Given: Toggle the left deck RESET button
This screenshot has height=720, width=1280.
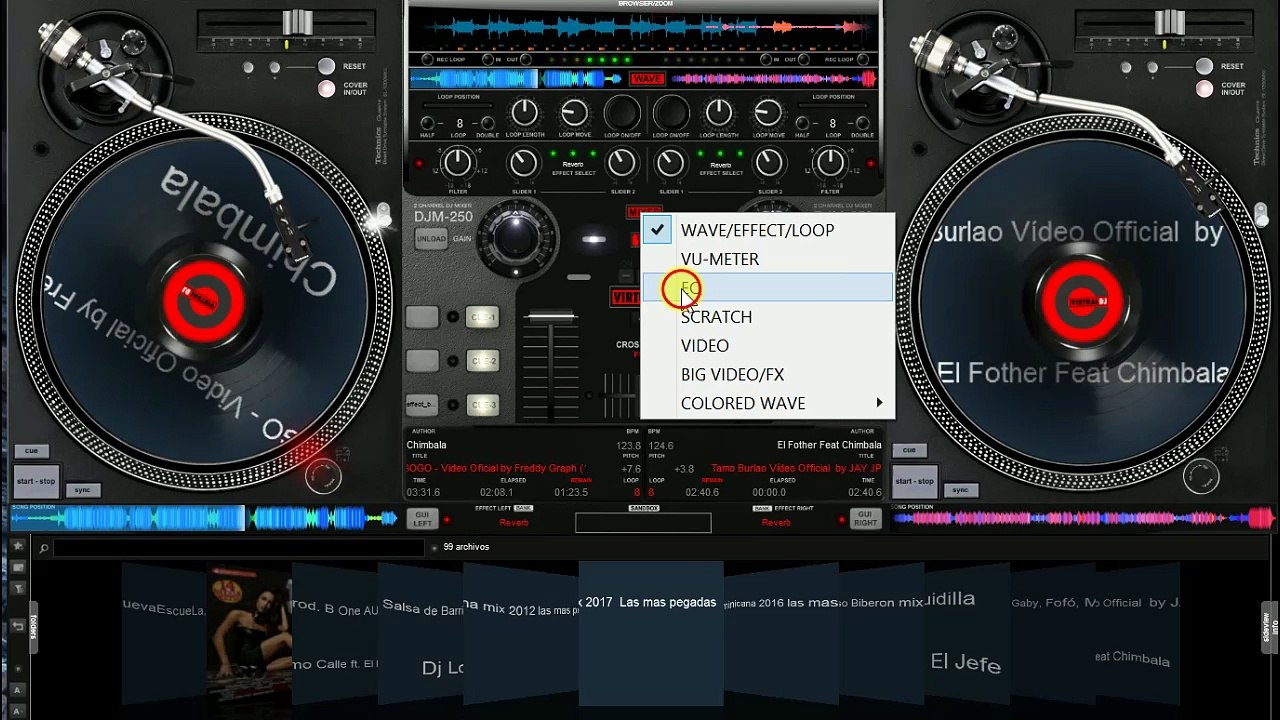Looking at the screenshot, I should pos(326,66).
